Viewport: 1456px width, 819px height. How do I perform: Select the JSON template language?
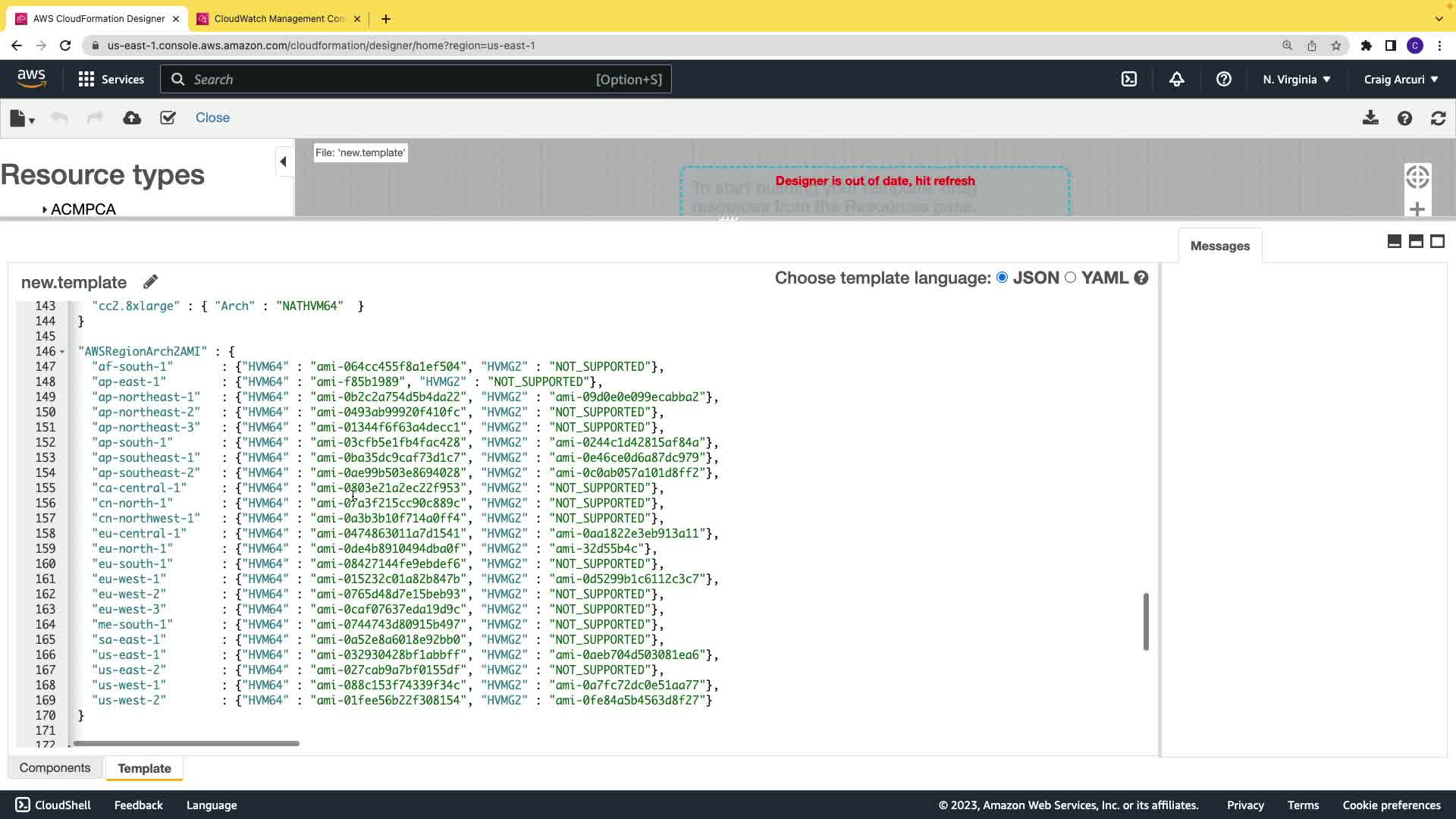click(x=1003, y=278)
